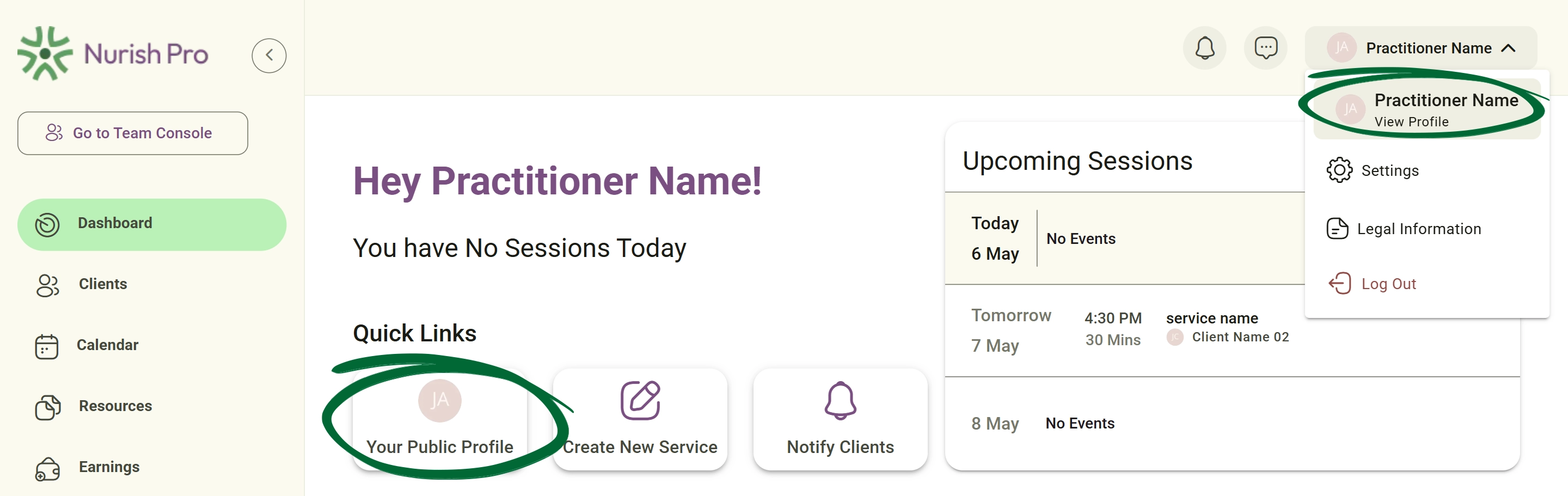Click Log Out in the profile menu
1568x496 pixels.
pyautogui.click(x=1372, y=284)
